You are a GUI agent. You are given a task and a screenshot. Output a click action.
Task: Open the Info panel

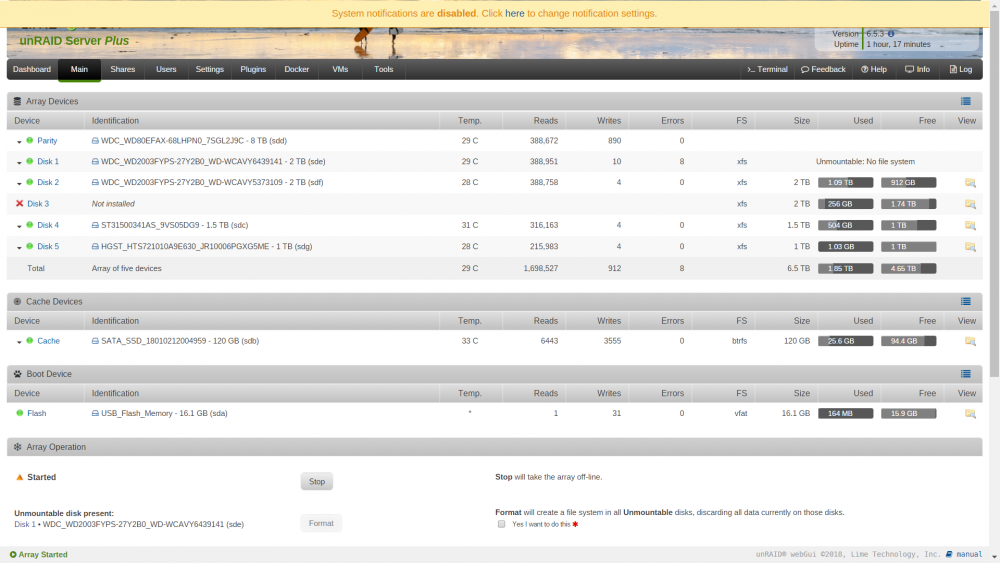917,69
